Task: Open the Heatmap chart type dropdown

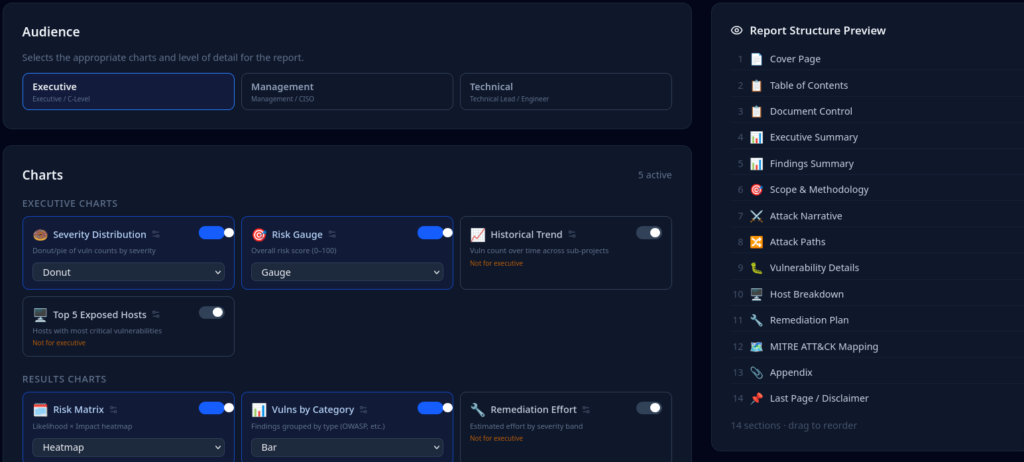Action: point(129,447)
